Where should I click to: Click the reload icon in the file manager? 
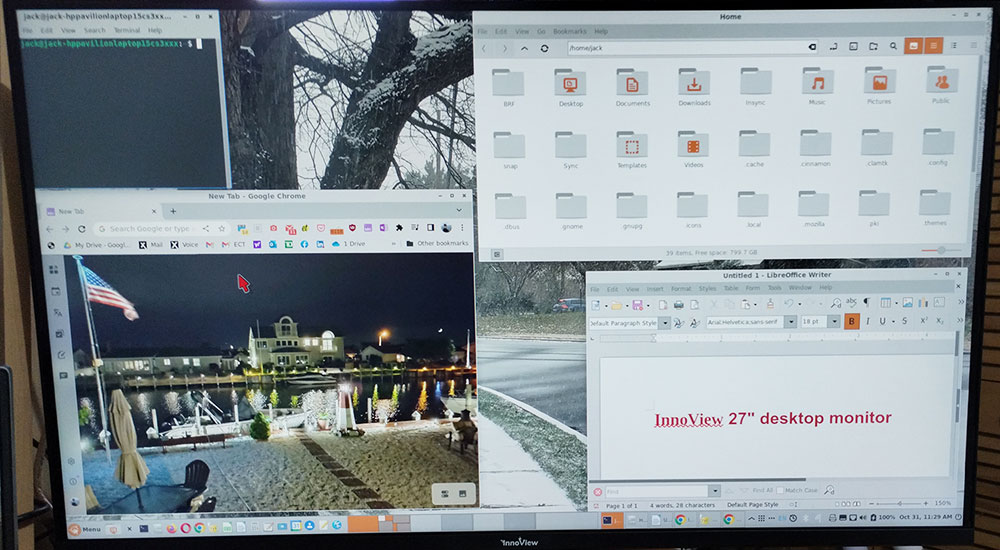(x=544, y=47)
